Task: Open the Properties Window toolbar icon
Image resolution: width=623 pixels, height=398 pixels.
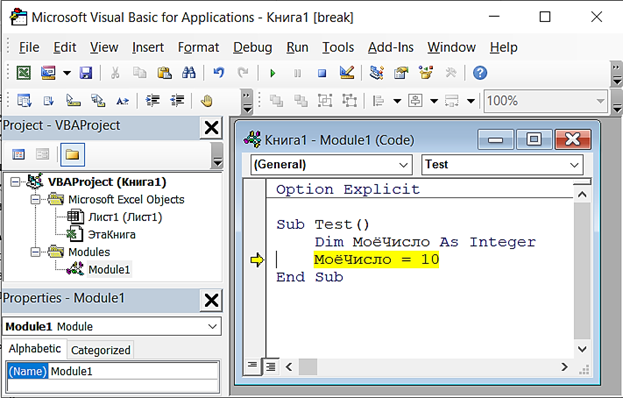Action: 401,73
